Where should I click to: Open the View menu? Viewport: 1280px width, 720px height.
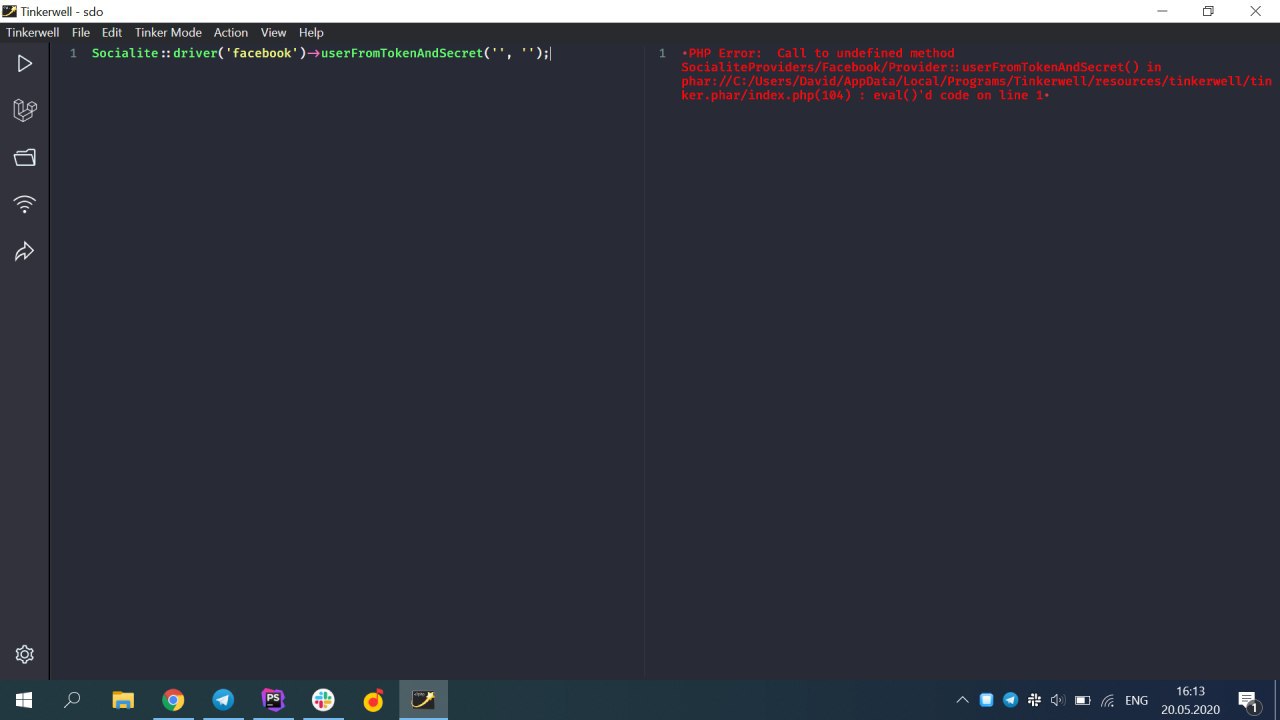pyautogui.click(x=273, y=32)
